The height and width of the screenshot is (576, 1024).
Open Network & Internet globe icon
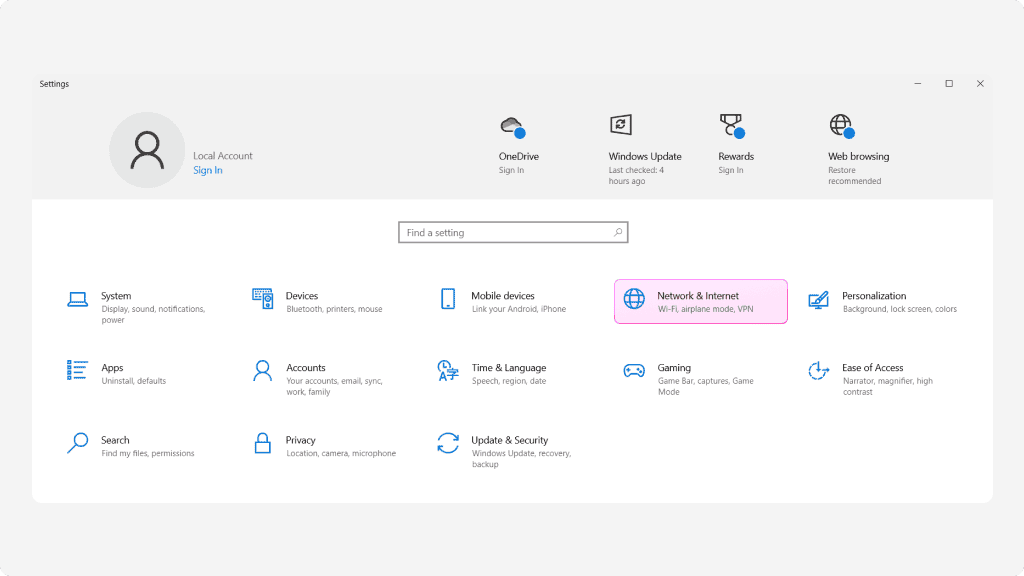pos(634,300)
